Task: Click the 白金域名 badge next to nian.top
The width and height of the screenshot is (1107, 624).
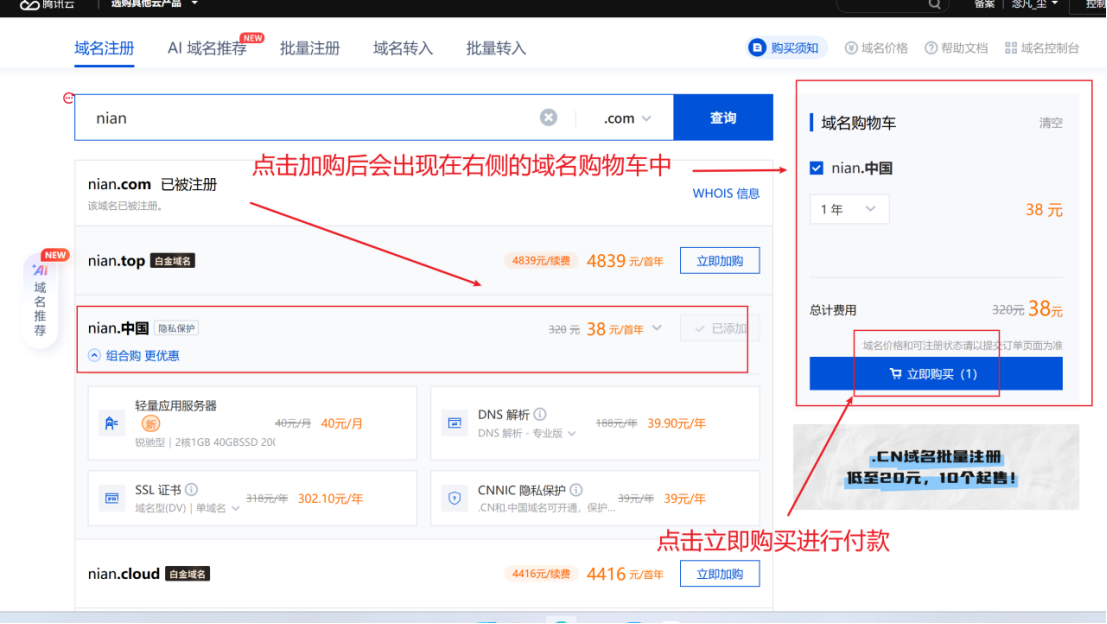Action: click(173, 261)
